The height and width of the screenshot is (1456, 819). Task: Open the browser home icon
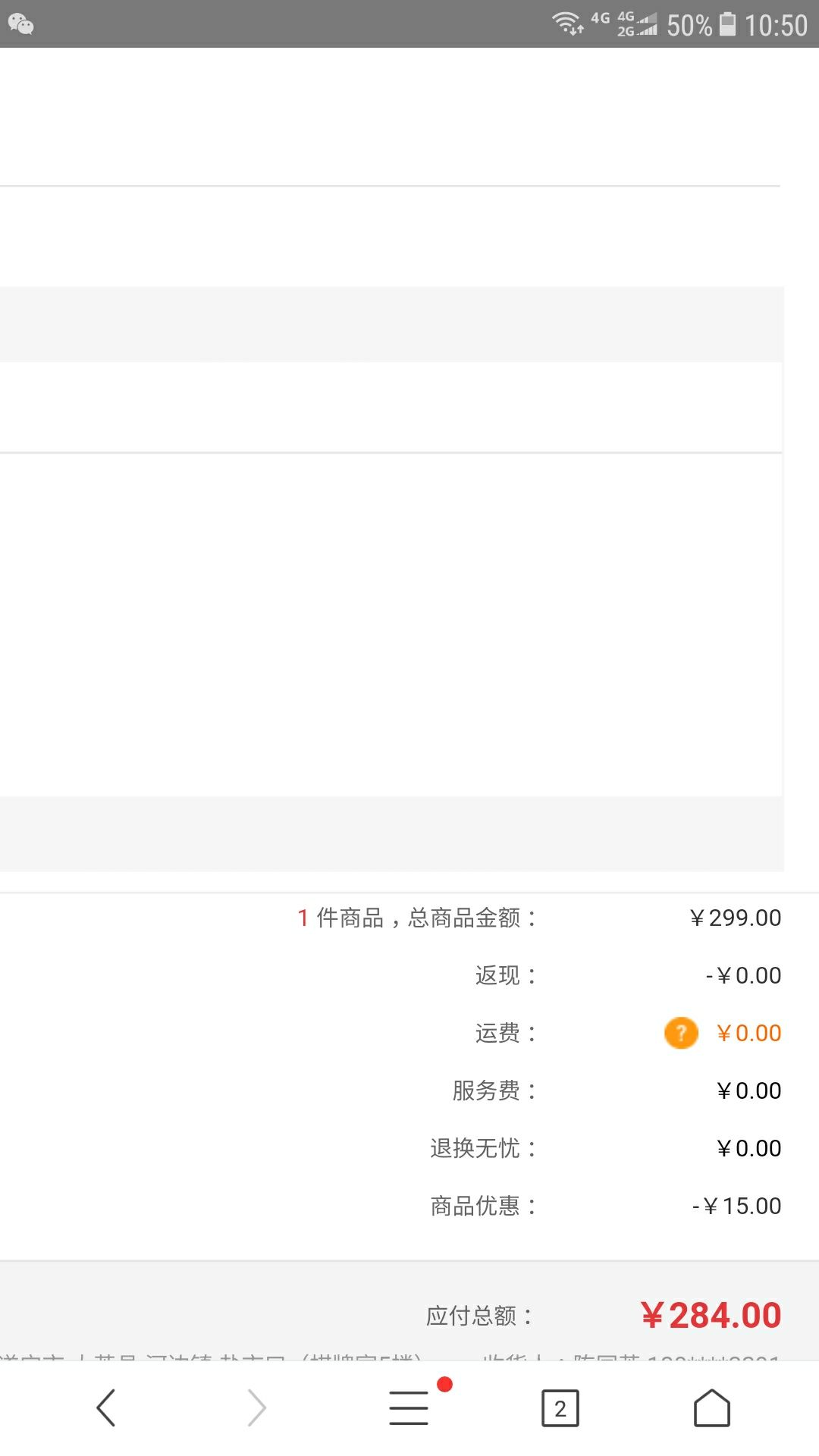point(711,1407)
